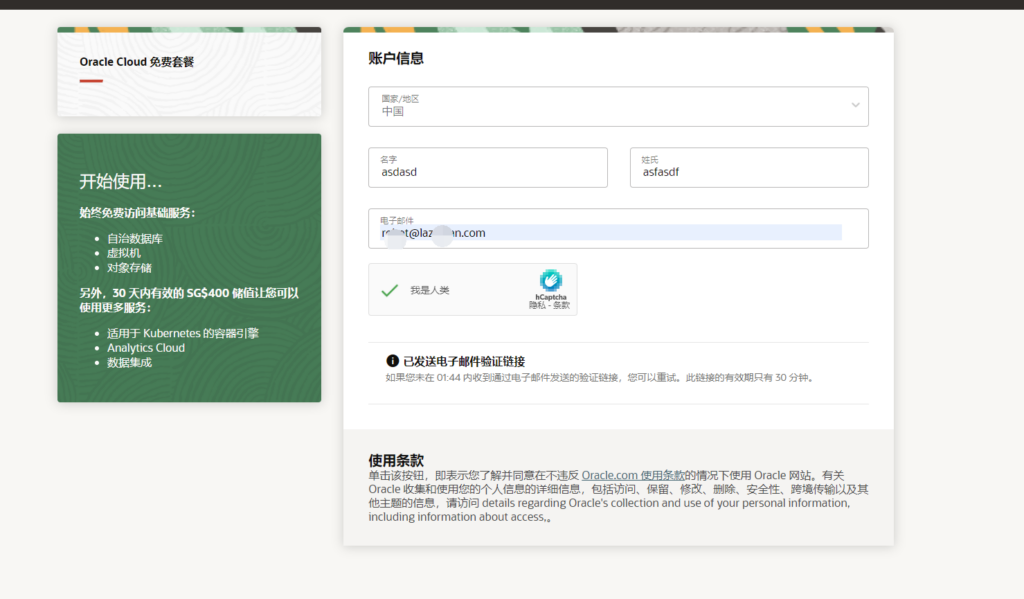Click the 电子邮件 email field
The height and width of the screenshot is (599, 1024).
click(x=618, y=229)
